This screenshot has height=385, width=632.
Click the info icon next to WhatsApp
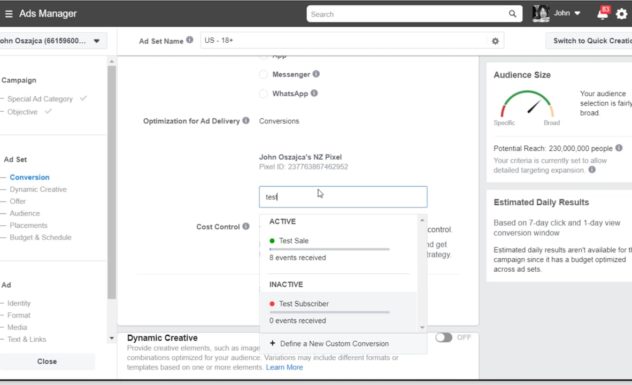314,93
